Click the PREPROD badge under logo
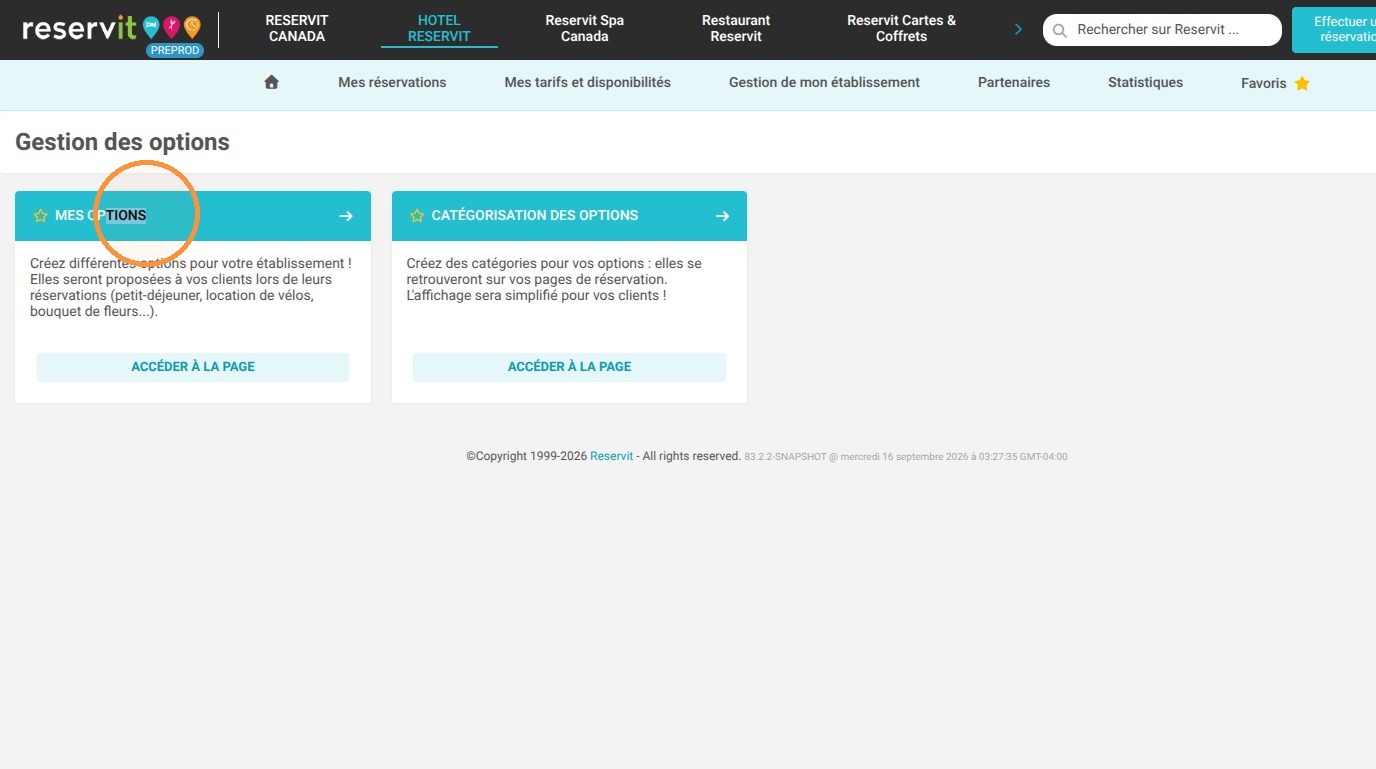Image resolution: width=1376 pixels, height=769 pixels. point(175,50)
